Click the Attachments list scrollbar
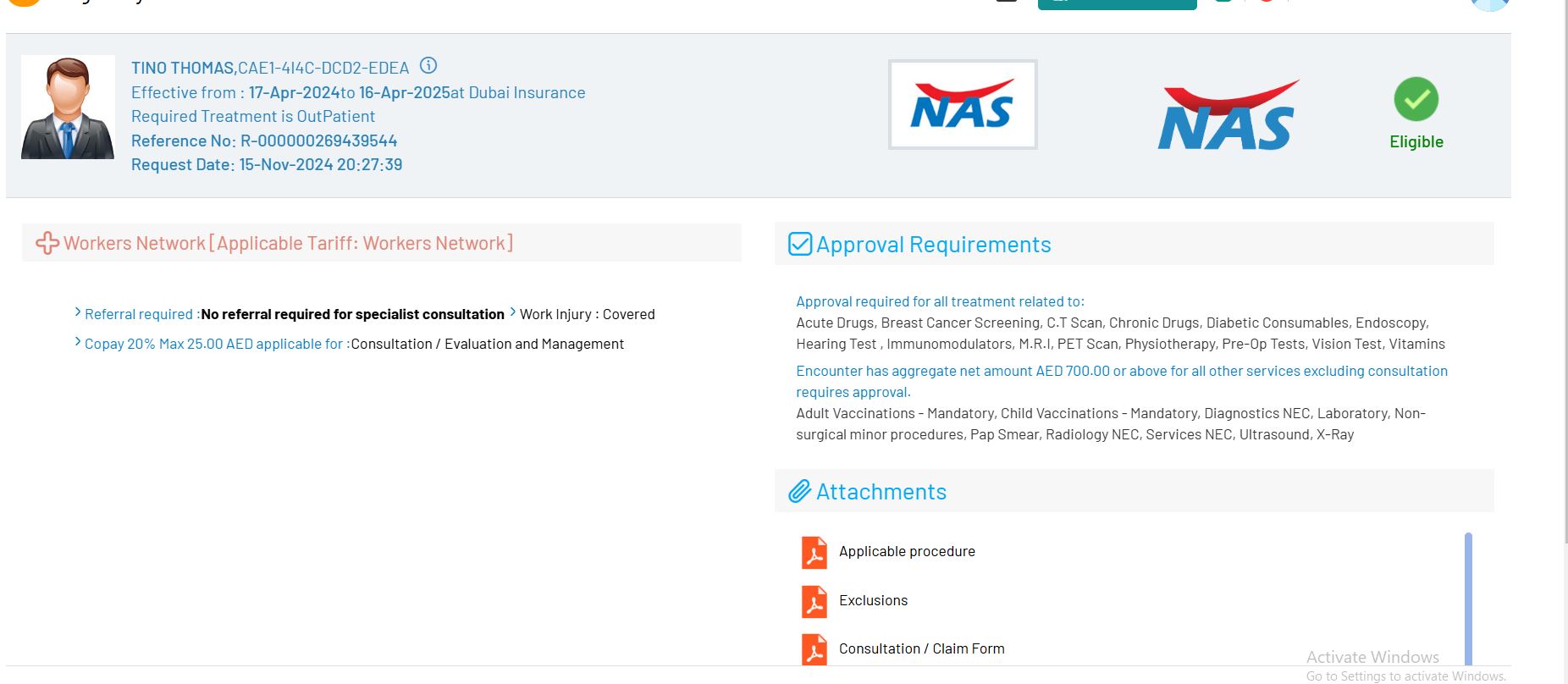 point(1468,598)
